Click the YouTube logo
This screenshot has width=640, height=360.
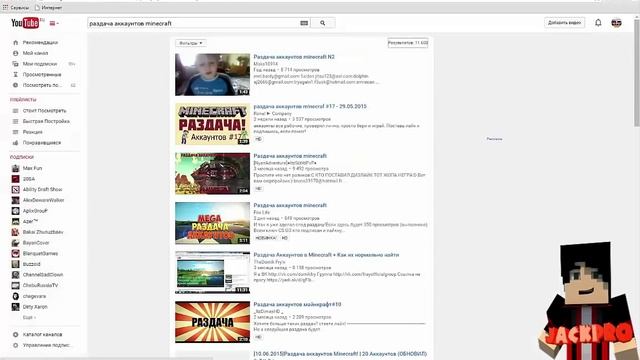[x=25, y=23]
